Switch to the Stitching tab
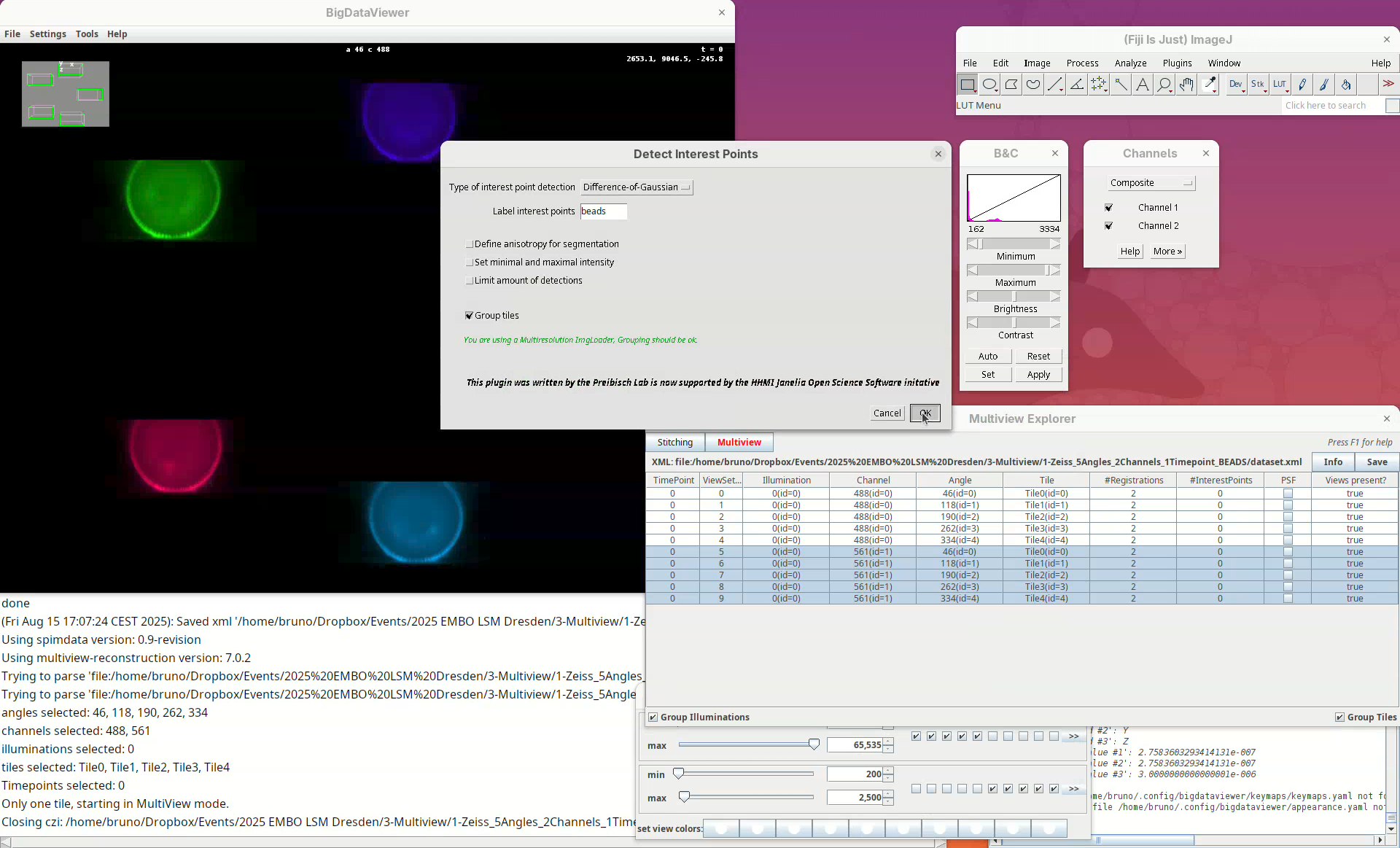The width and height of the screenshot is (1400, 848). (674, 443)
